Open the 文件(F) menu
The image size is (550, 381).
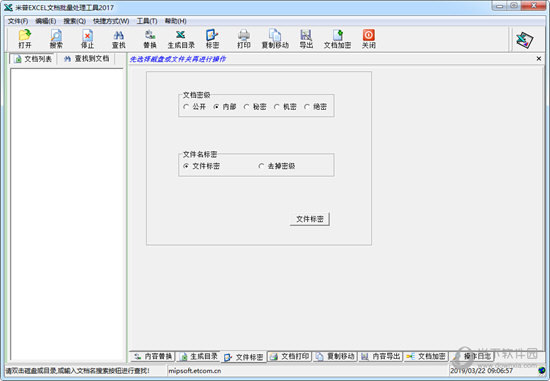[18, 21]
